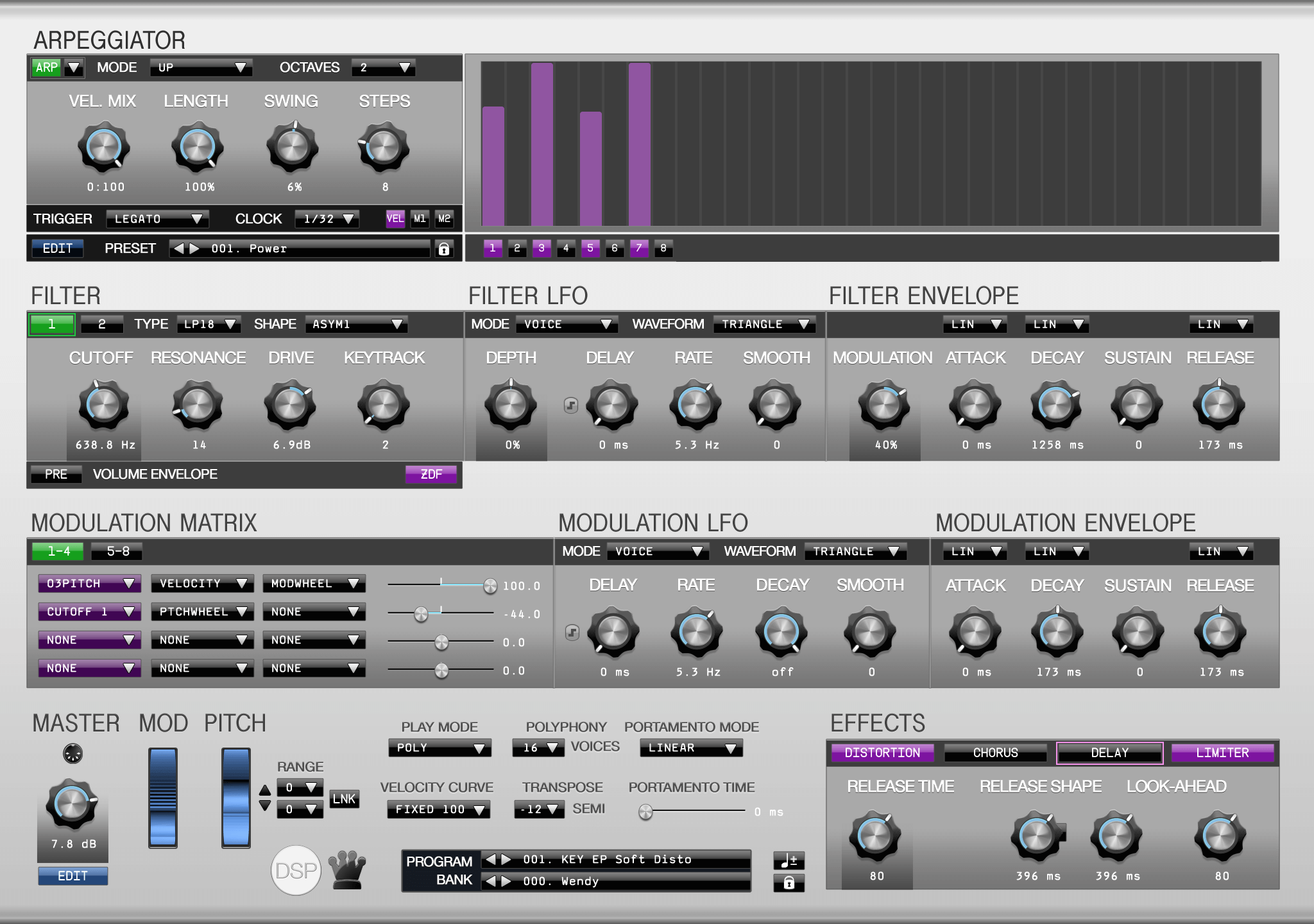The image size is (1314, 924).
Task: Open the PLAY MODE POLY dropdown
Action: click(x=439, y=748)
